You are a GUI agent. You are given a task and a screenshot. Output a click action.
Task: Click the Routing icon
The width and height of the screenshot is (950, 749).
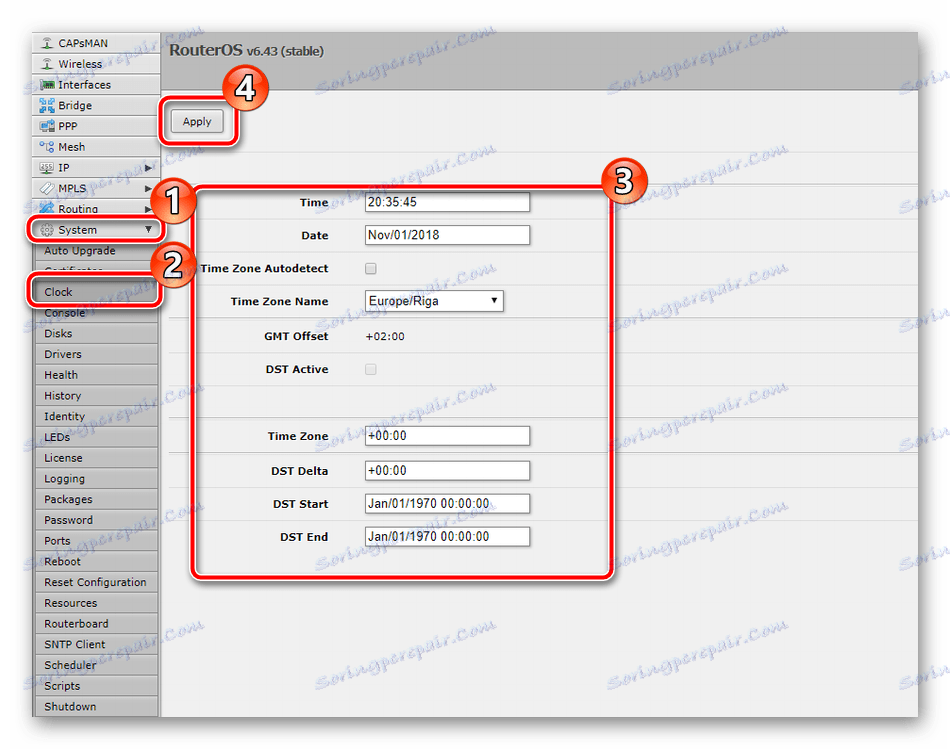tap(47, 208)
